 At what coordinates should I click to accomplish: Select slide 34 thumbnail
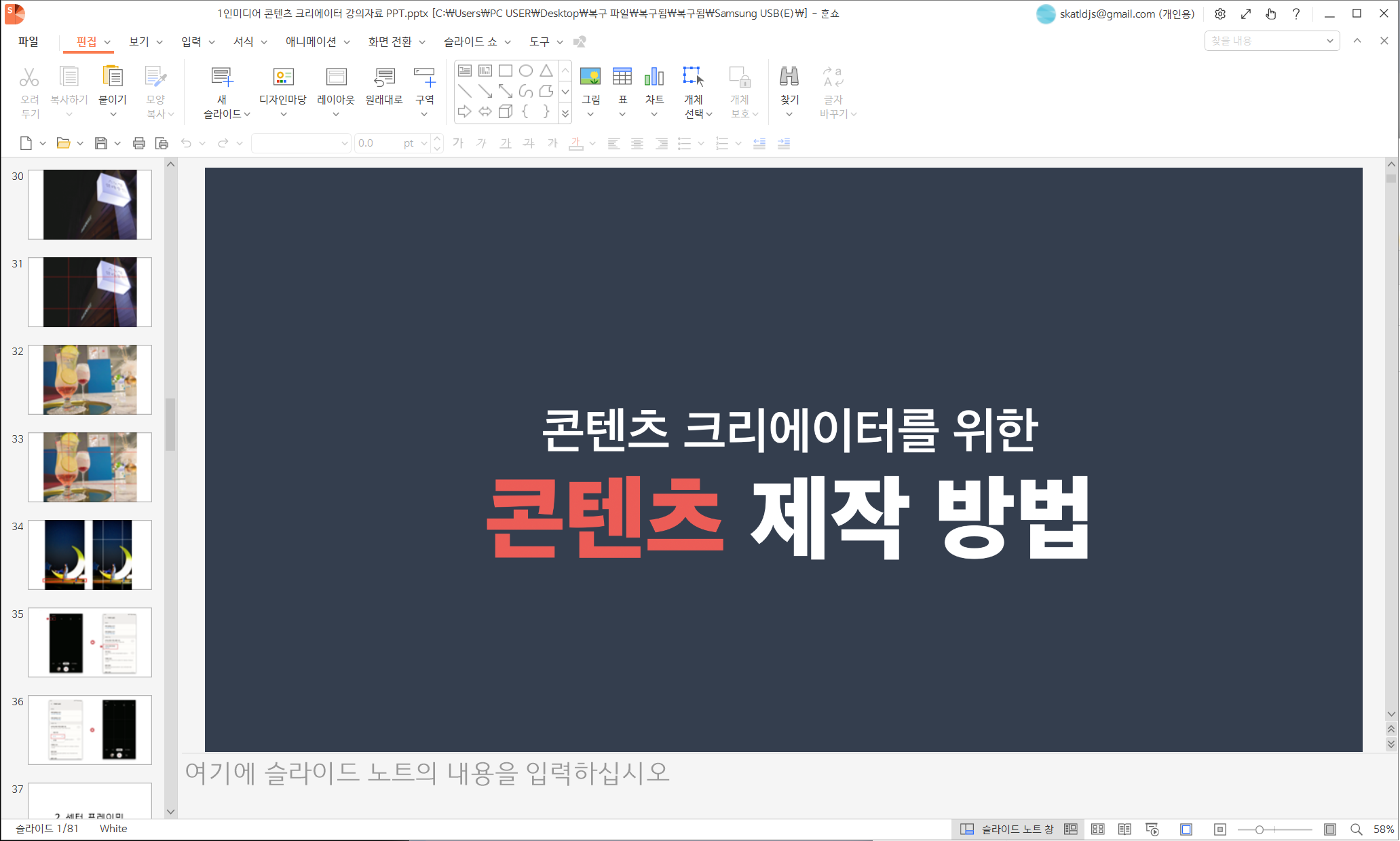[90, 555]
